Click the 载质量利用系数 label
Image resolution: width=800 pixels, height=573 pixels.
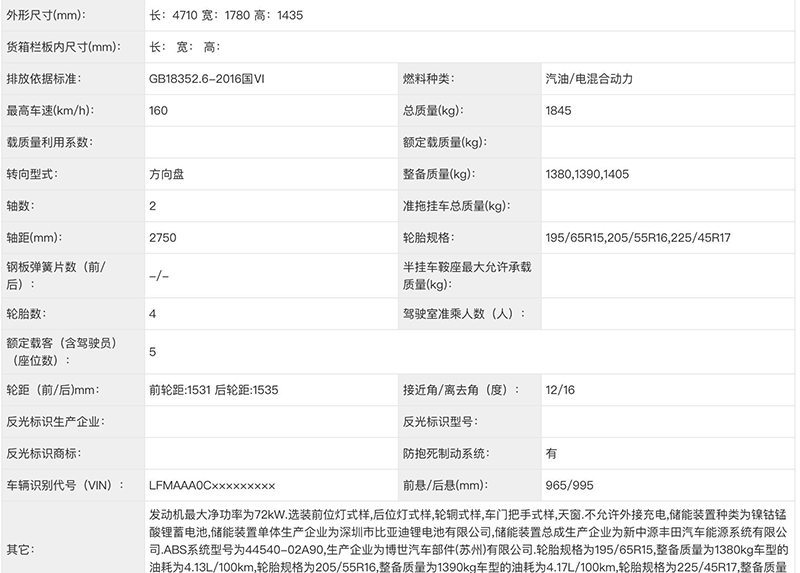[49, 142]
